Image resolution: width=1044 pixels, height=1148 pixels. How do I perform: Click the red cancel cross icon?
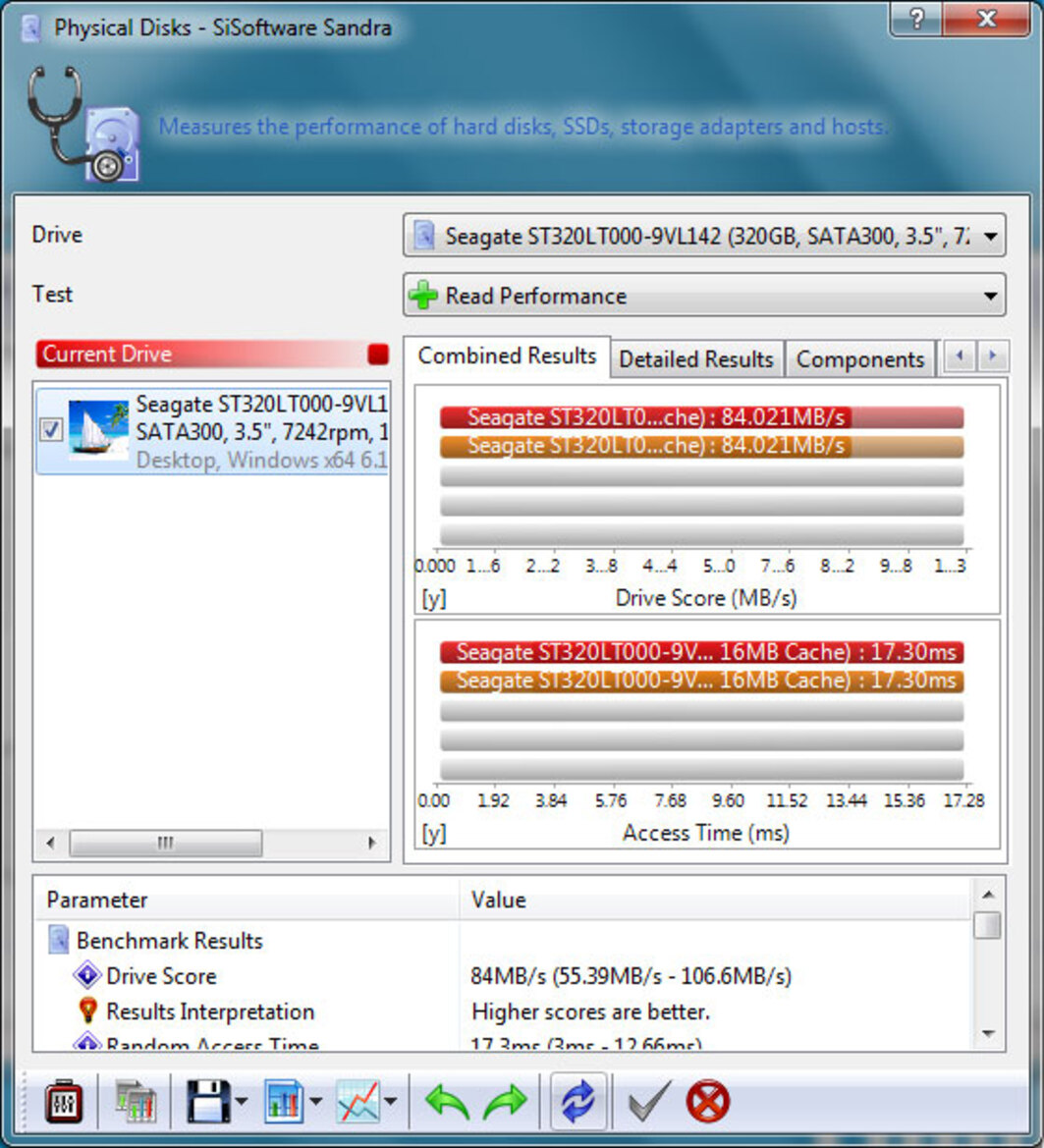(708, 1101)
